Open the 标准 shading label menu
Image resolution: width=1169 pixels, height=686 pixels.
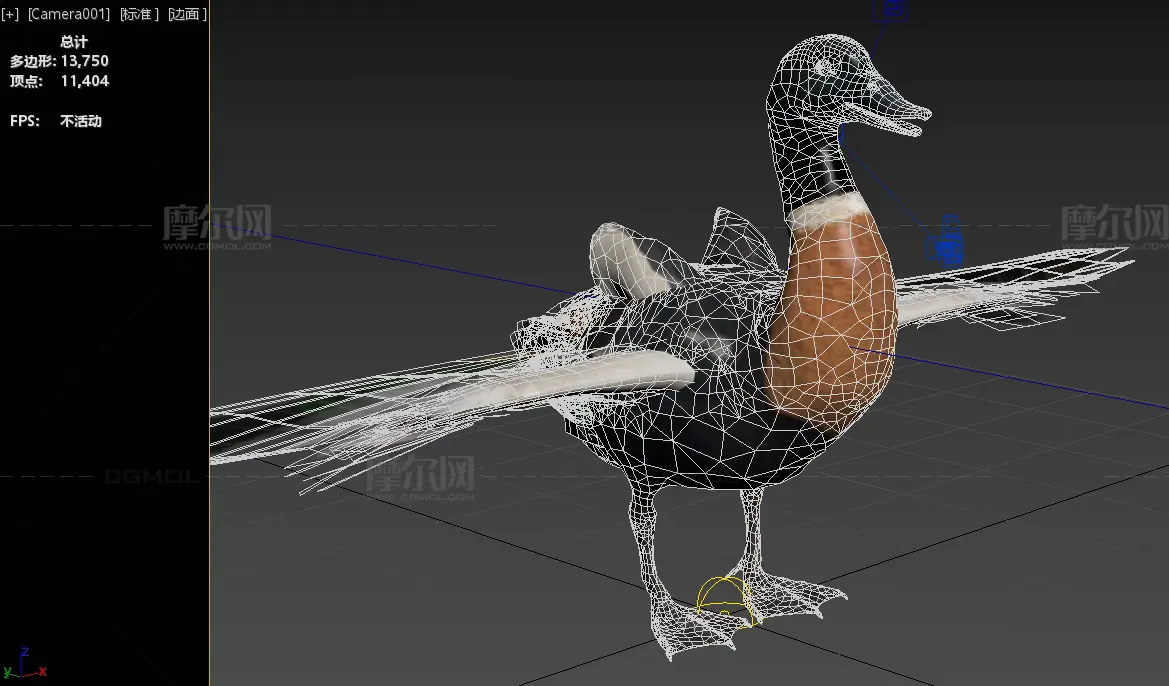coord(139,14)
